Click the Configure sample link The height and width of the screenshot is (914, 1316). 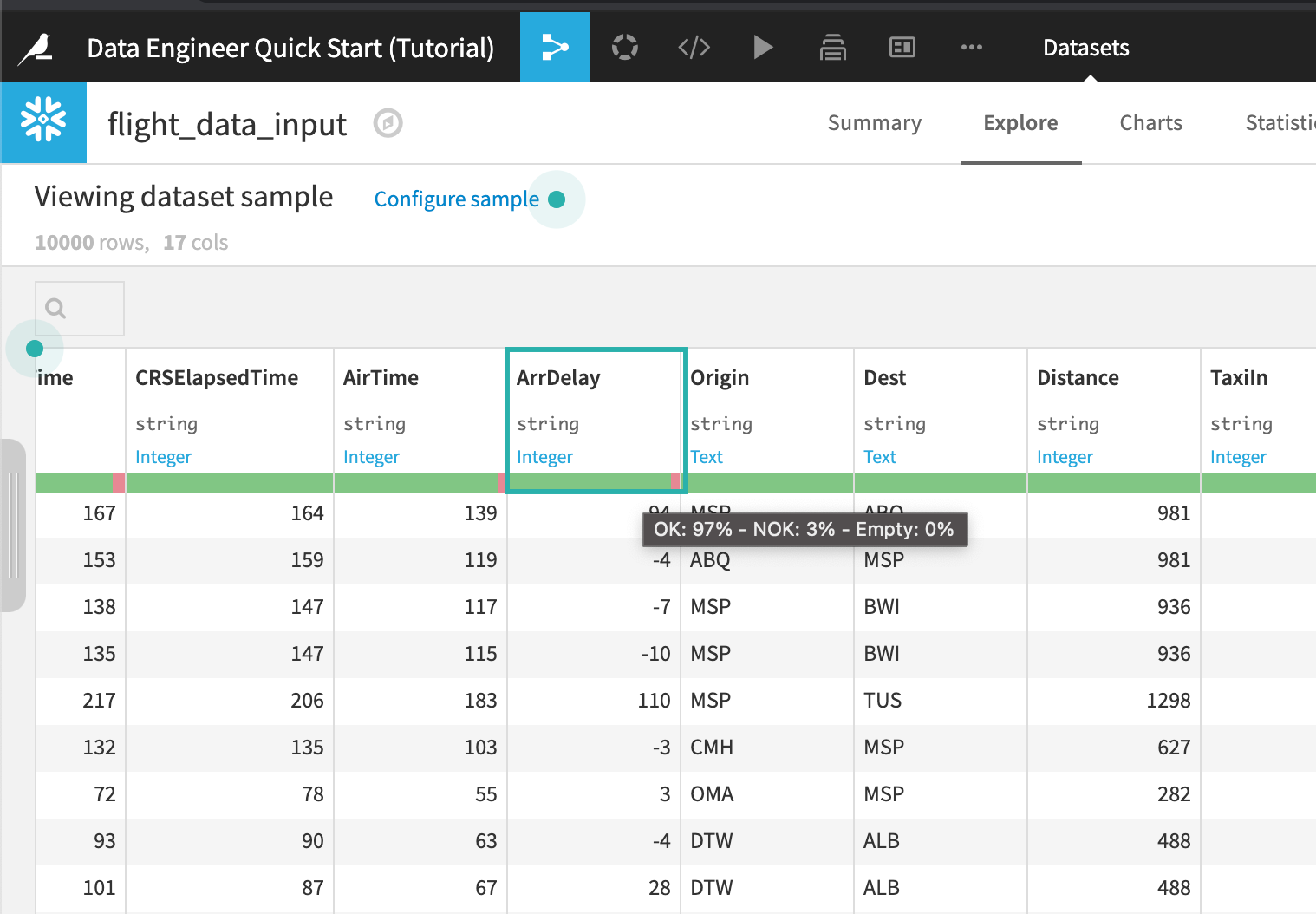click(x=456, y=199)
